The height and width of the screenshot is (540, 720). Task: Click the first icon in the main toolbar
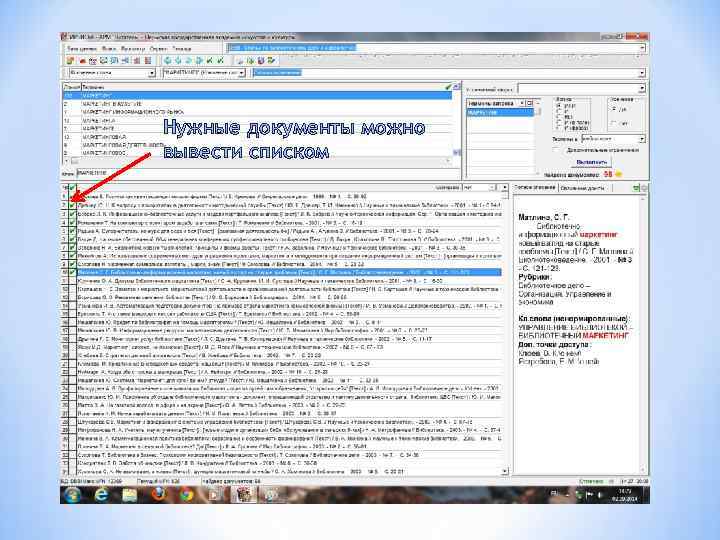coord(70,60)
